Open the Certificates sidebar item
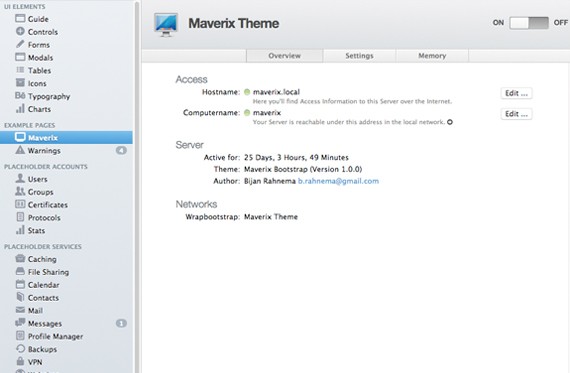This screenshot has height=373, width=570. (66, 204)
